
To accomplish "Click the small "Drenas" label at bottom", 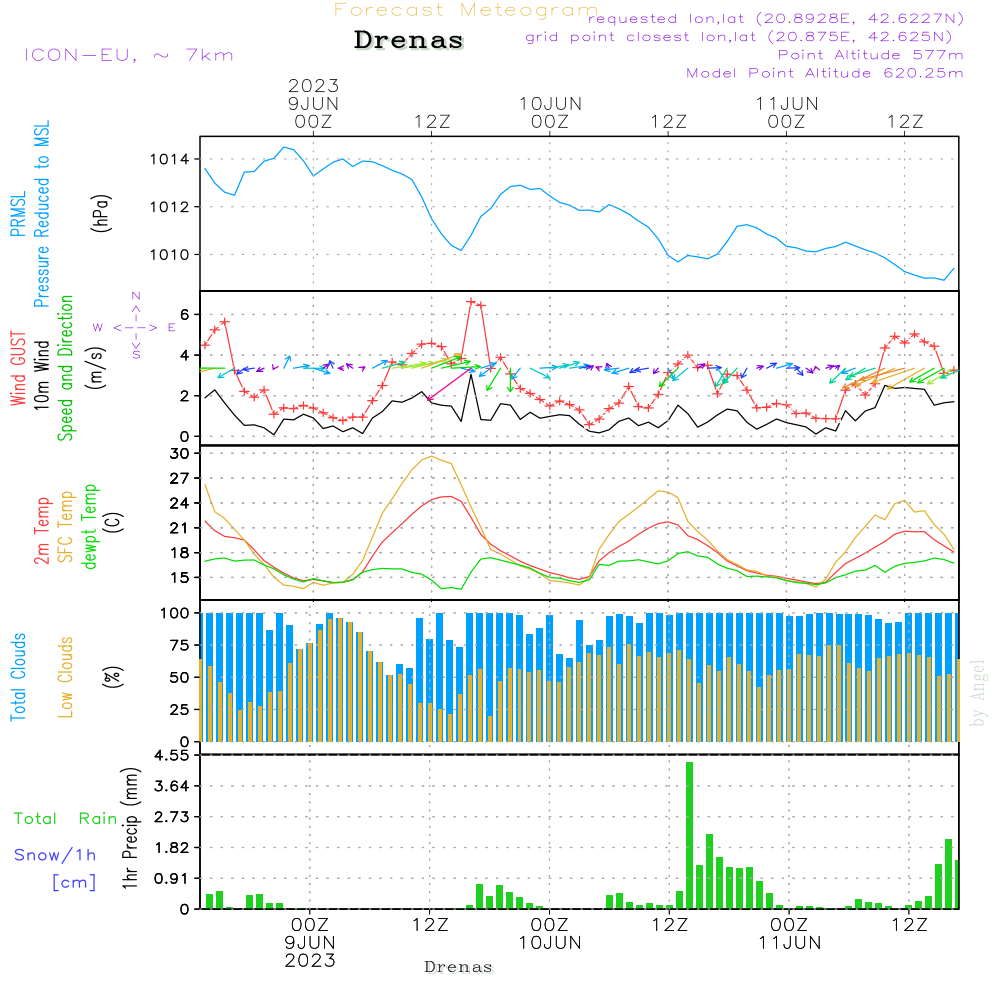I will (x=459, y=967).
